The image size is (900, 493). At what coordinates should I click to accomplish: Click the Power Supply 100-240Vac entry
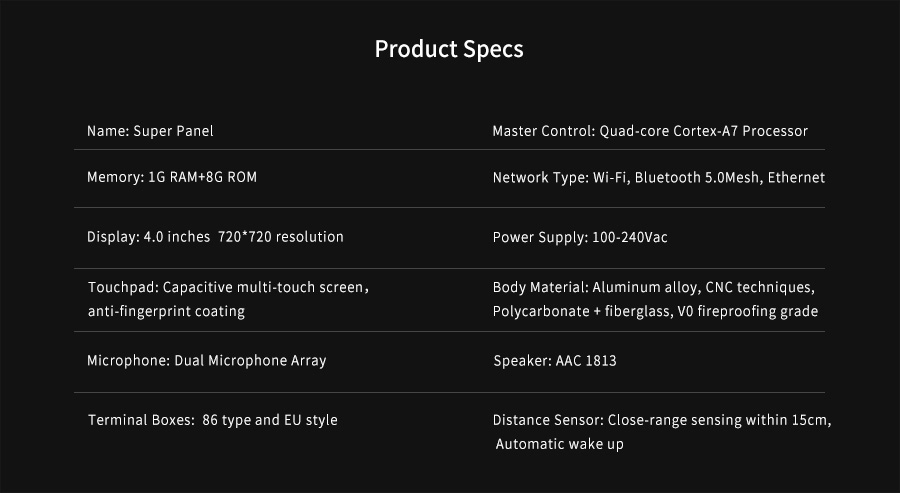pyautogui.click(x=580, y=237)
